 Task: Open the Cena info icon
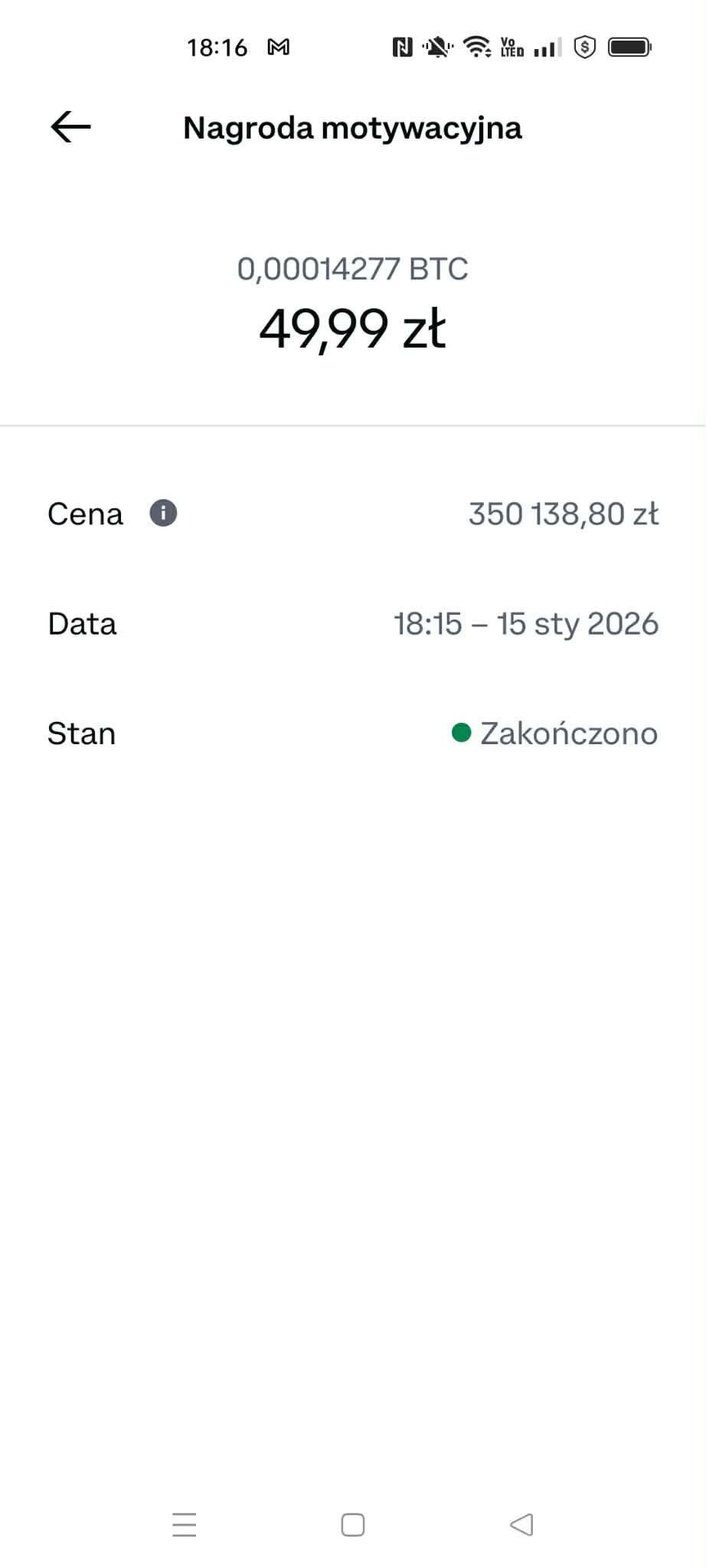click(x=163, y=513)
